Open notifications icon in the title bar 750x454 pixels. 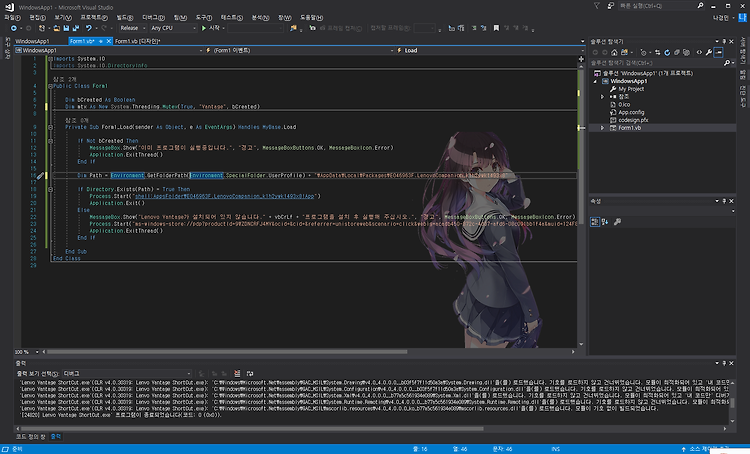coord(610,6)
